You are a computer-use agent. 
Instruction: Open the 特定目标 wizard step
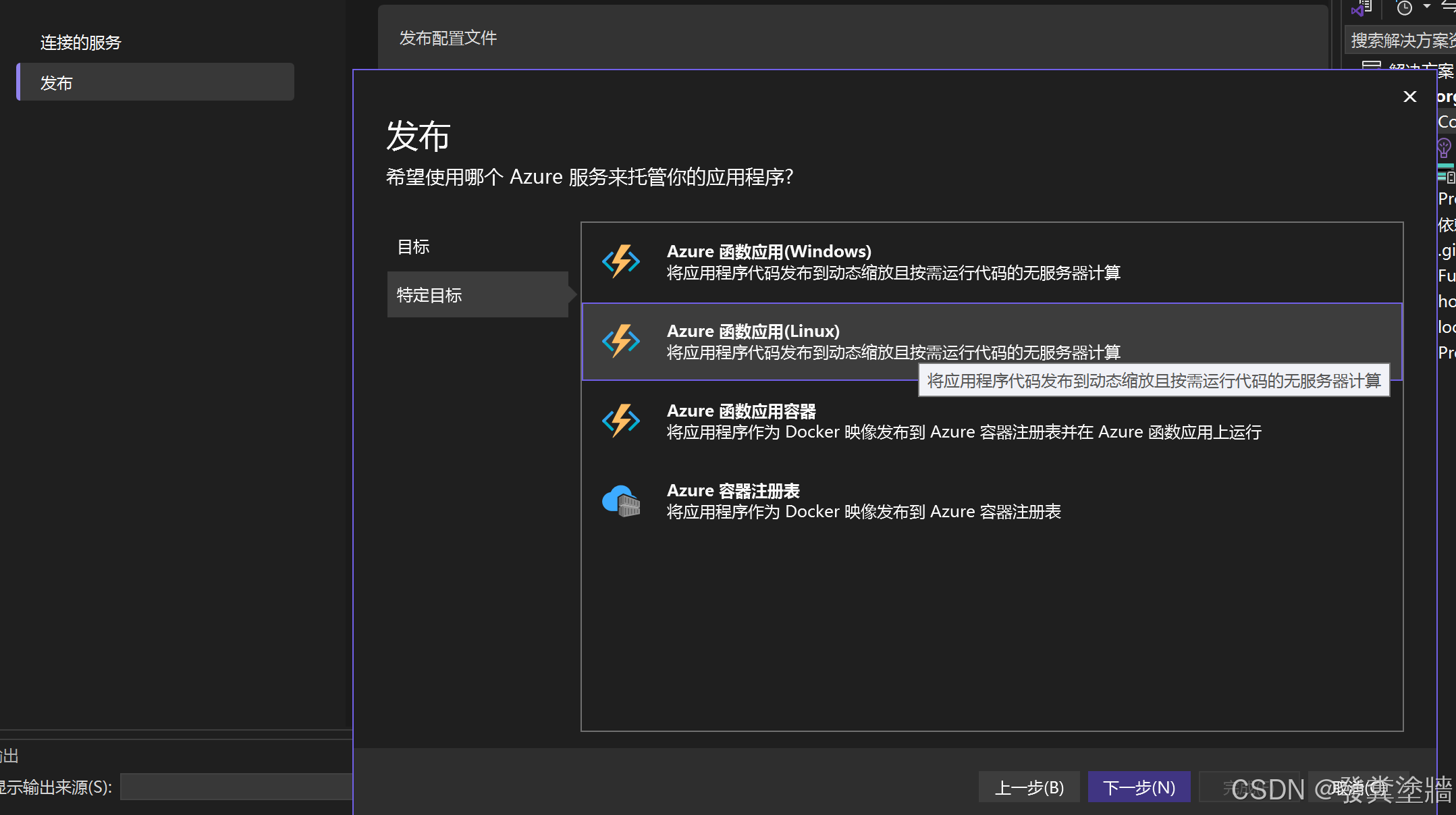(x=478, y=294)
